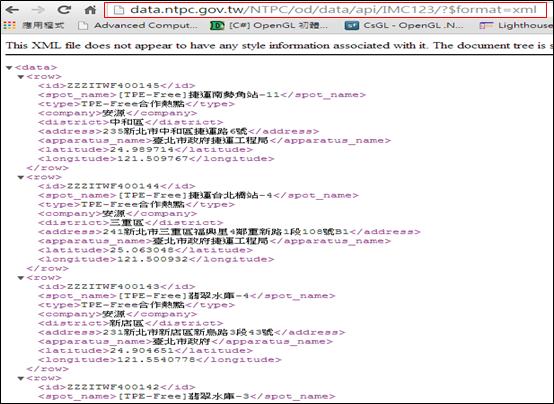The height and width of the screenshot is (404, 554).
Task: Collapse the row containing id ZZZITWF400144
Action: click(x=21, y=177)
